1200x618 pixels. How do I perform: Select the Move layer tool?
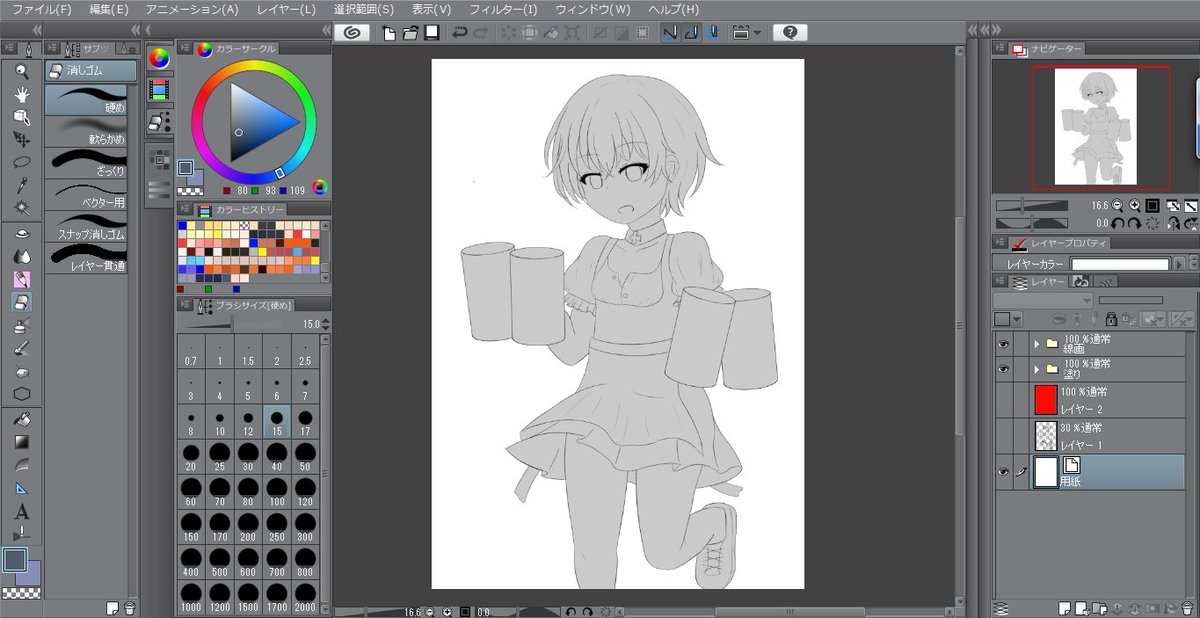click(x=22, y=140)
